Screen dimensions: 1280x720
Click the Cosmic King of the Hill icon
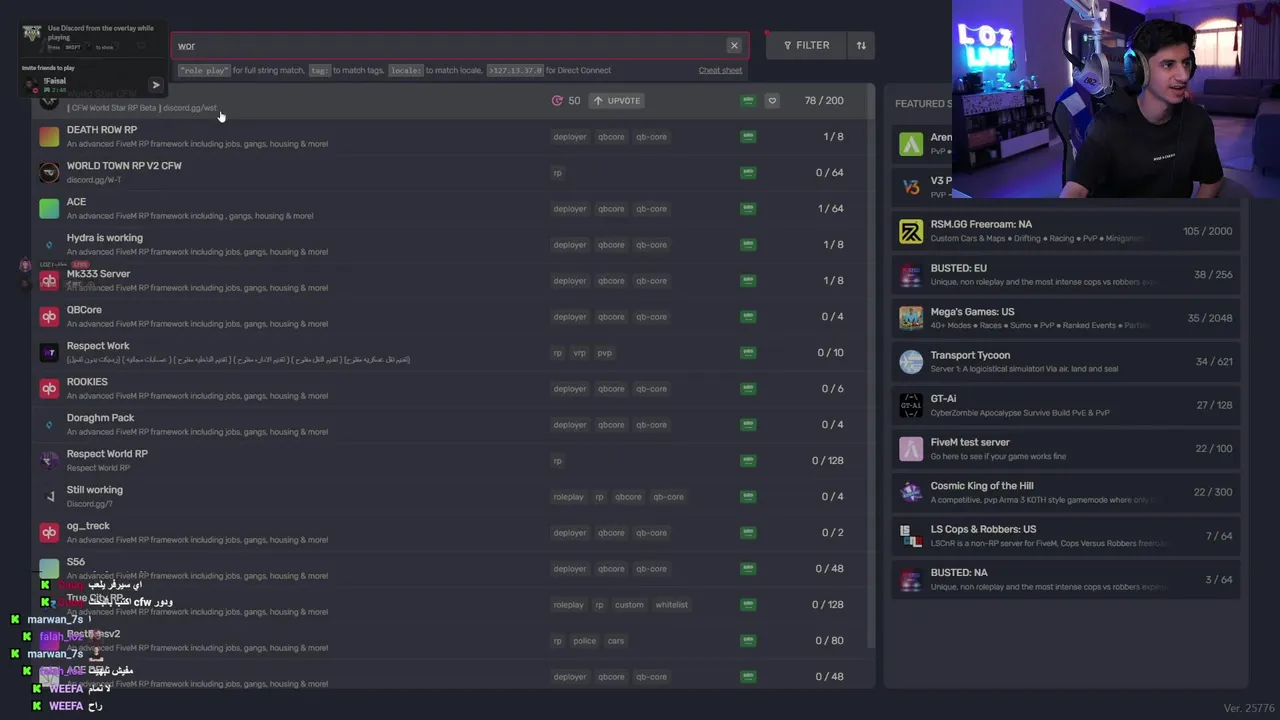911,492
